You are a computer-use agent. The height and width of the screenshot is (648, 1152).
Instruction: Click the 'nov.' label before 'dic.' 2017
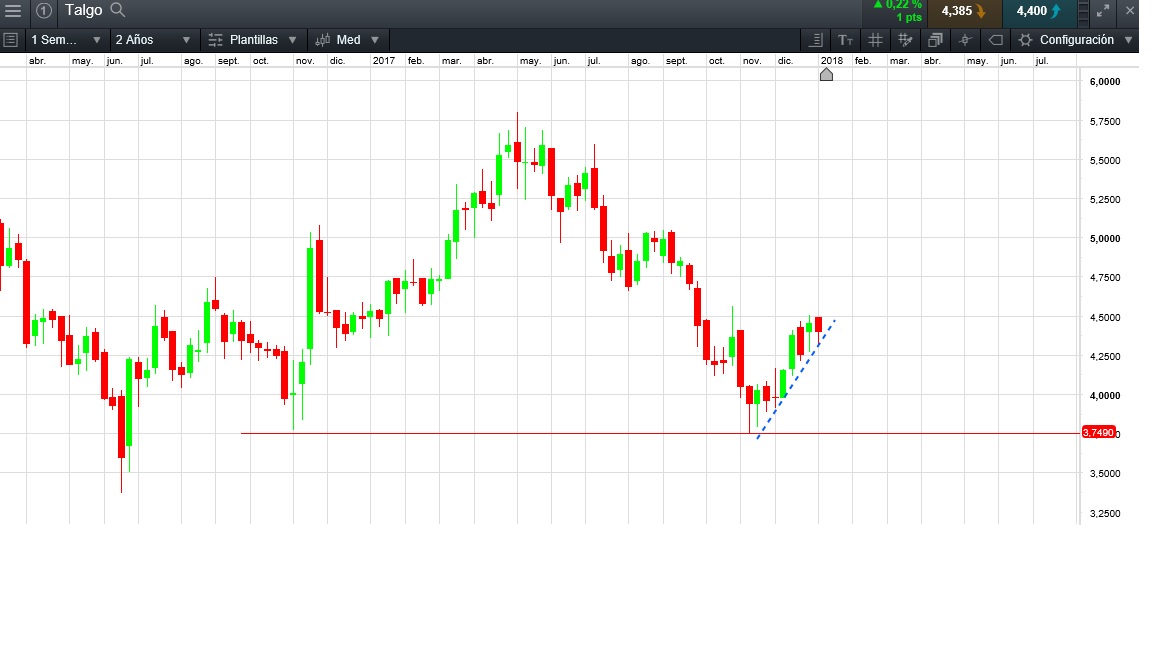pyautogui.click(x=752, y=61)
